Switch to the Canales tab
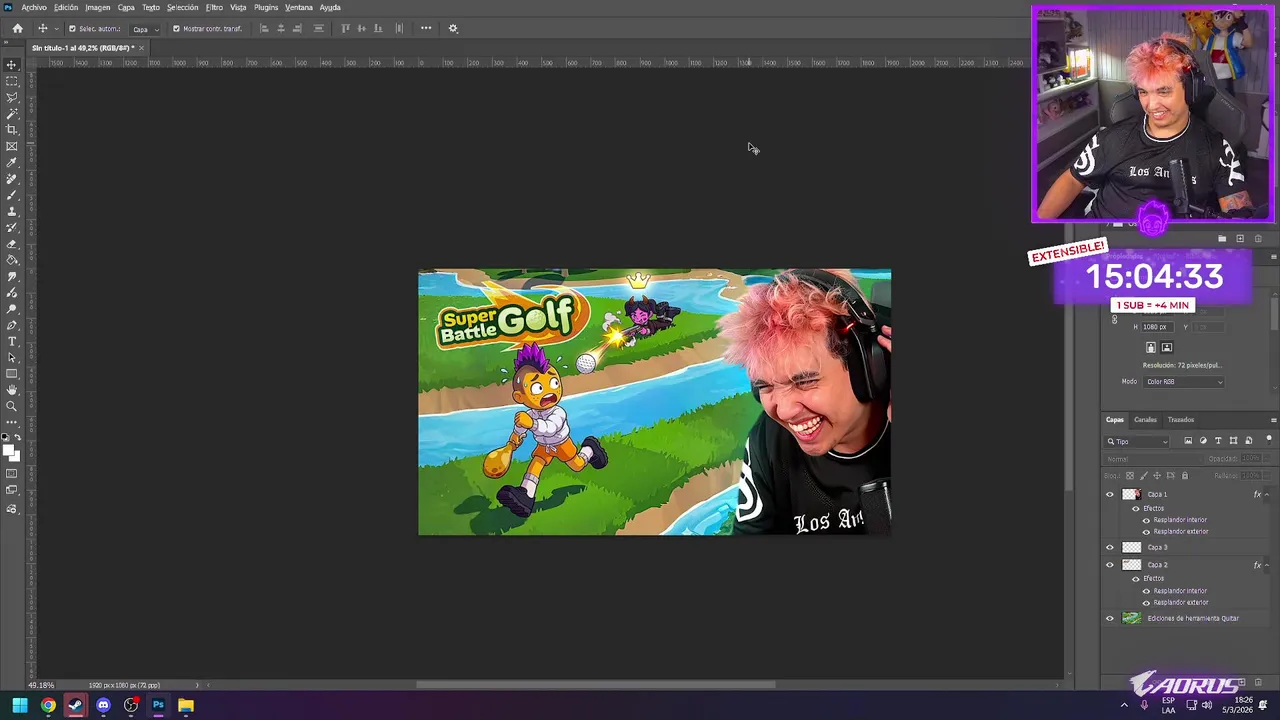 click(1145, 420)
